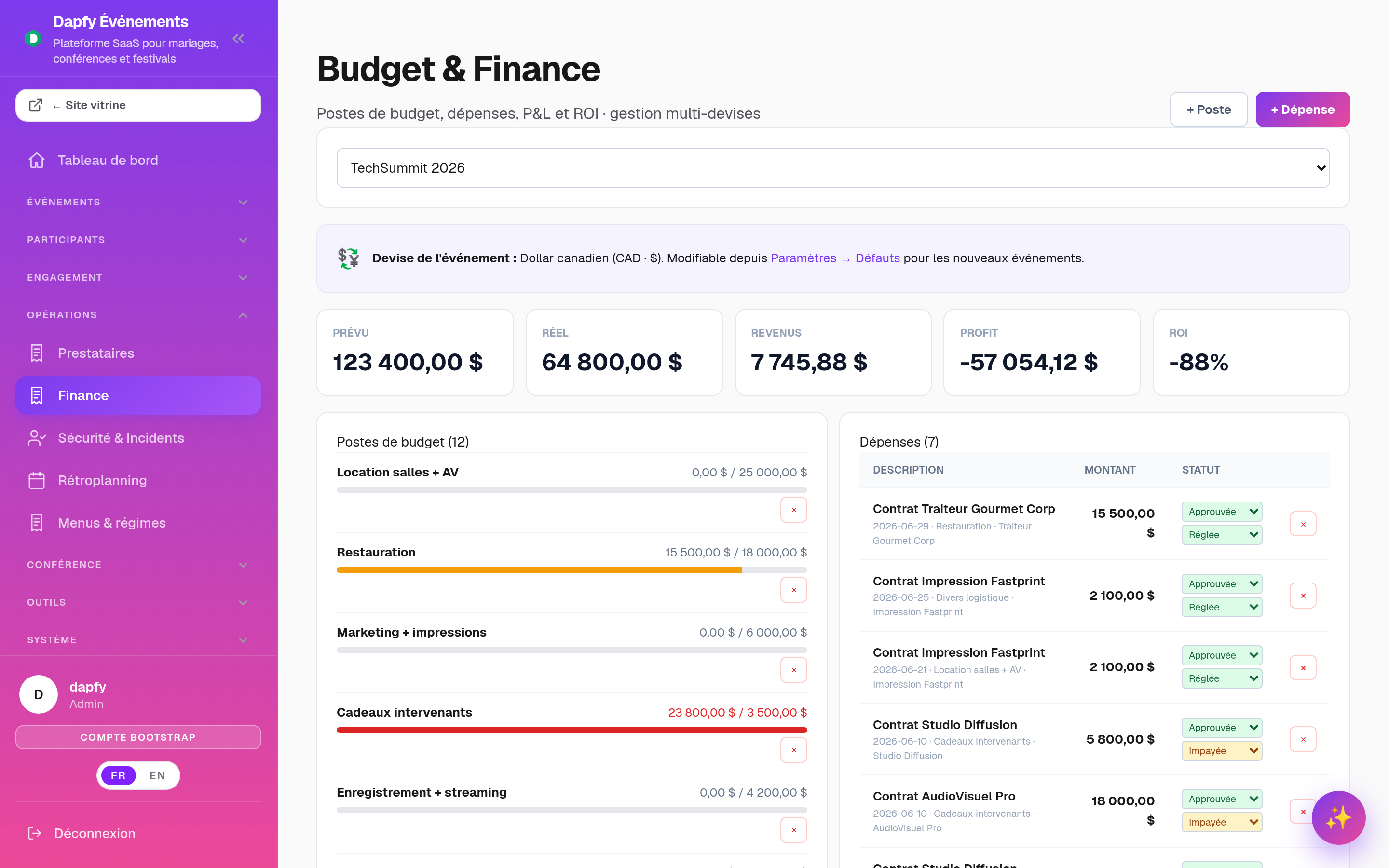Open Rétroplanning page
This screenshot has height=868, width=1389.
click(x=138, y=480)
